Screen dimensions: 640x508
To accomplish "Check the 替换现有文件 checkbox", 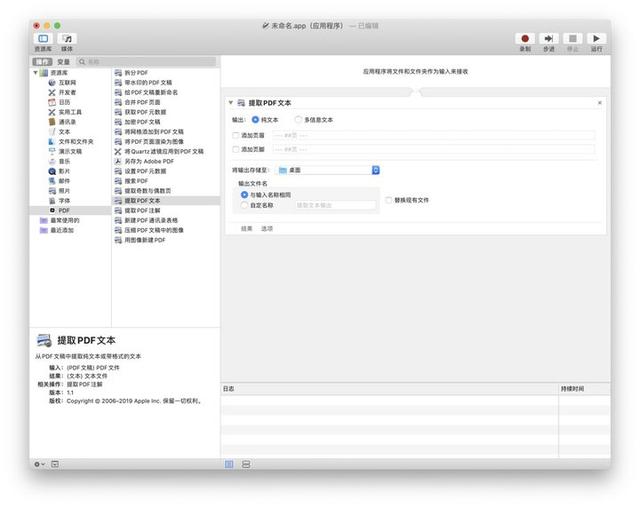I will point(389,200).
